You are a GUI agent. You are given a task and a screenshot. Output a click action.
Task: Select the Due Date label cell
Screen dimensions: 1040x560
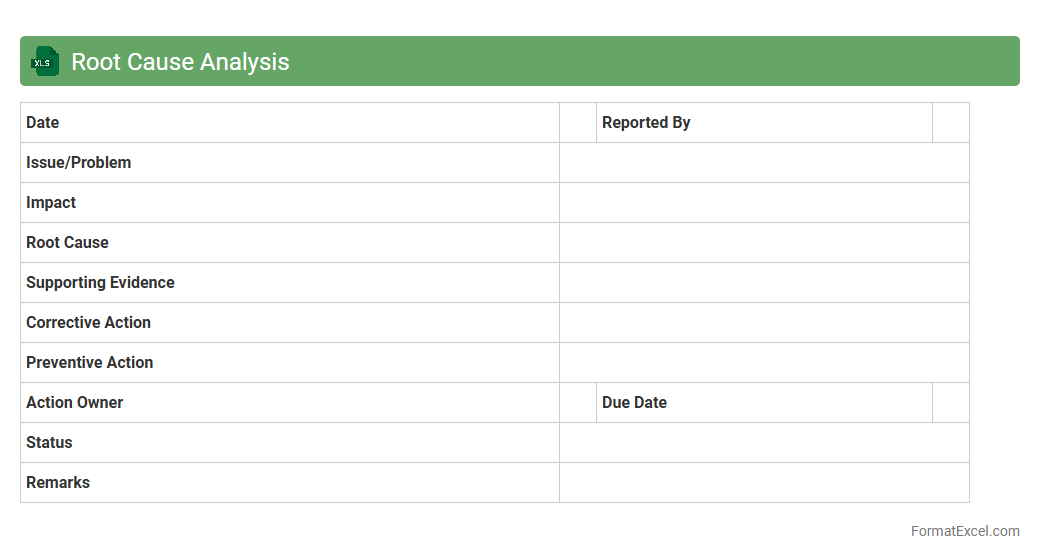click(x=764, y=403)
